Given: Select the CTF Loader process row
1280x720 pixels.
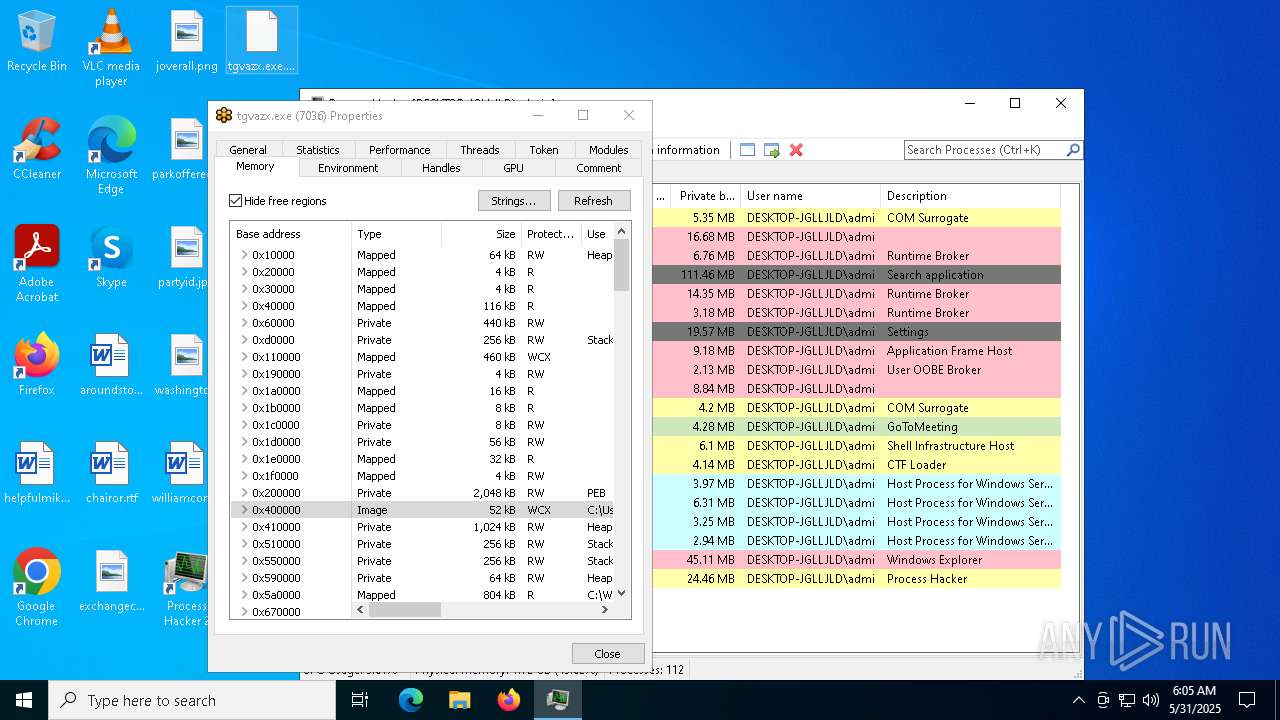Looking at the screenshot, I should click(x=856, y=465).
